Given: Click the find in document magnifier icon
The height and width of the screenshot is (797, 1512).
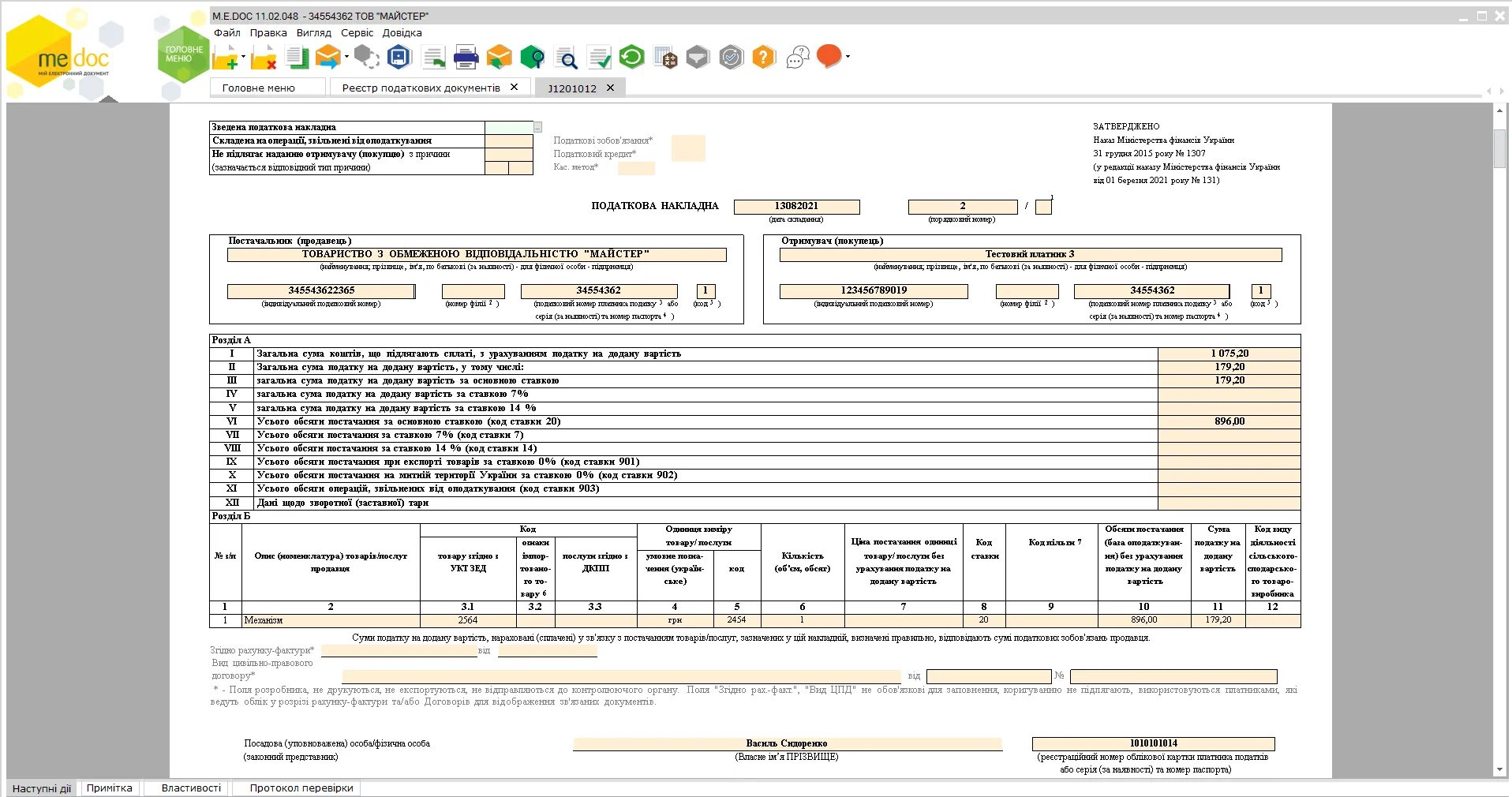Looking at the screenshot, I should (566, 58).
